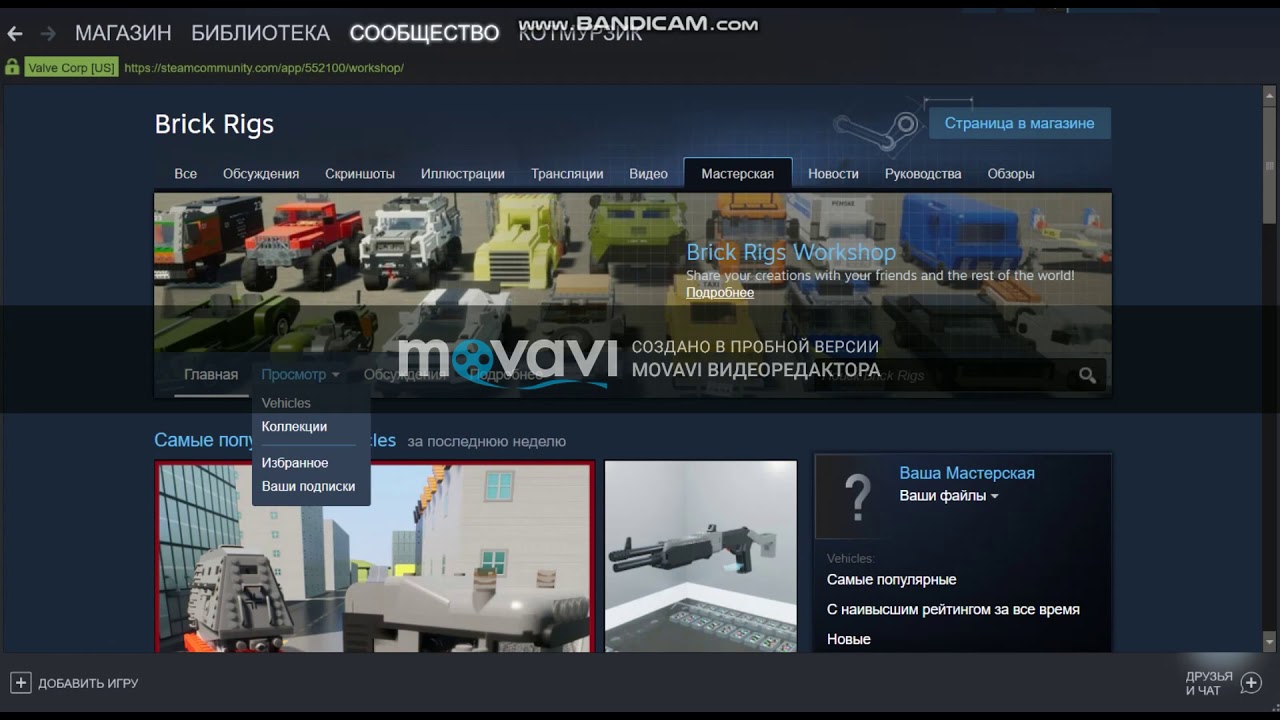Image resolution: width=1280 pixels, height=720 pixels.
Task: Open the Главная workshop tab
Action: coord(211,375)
